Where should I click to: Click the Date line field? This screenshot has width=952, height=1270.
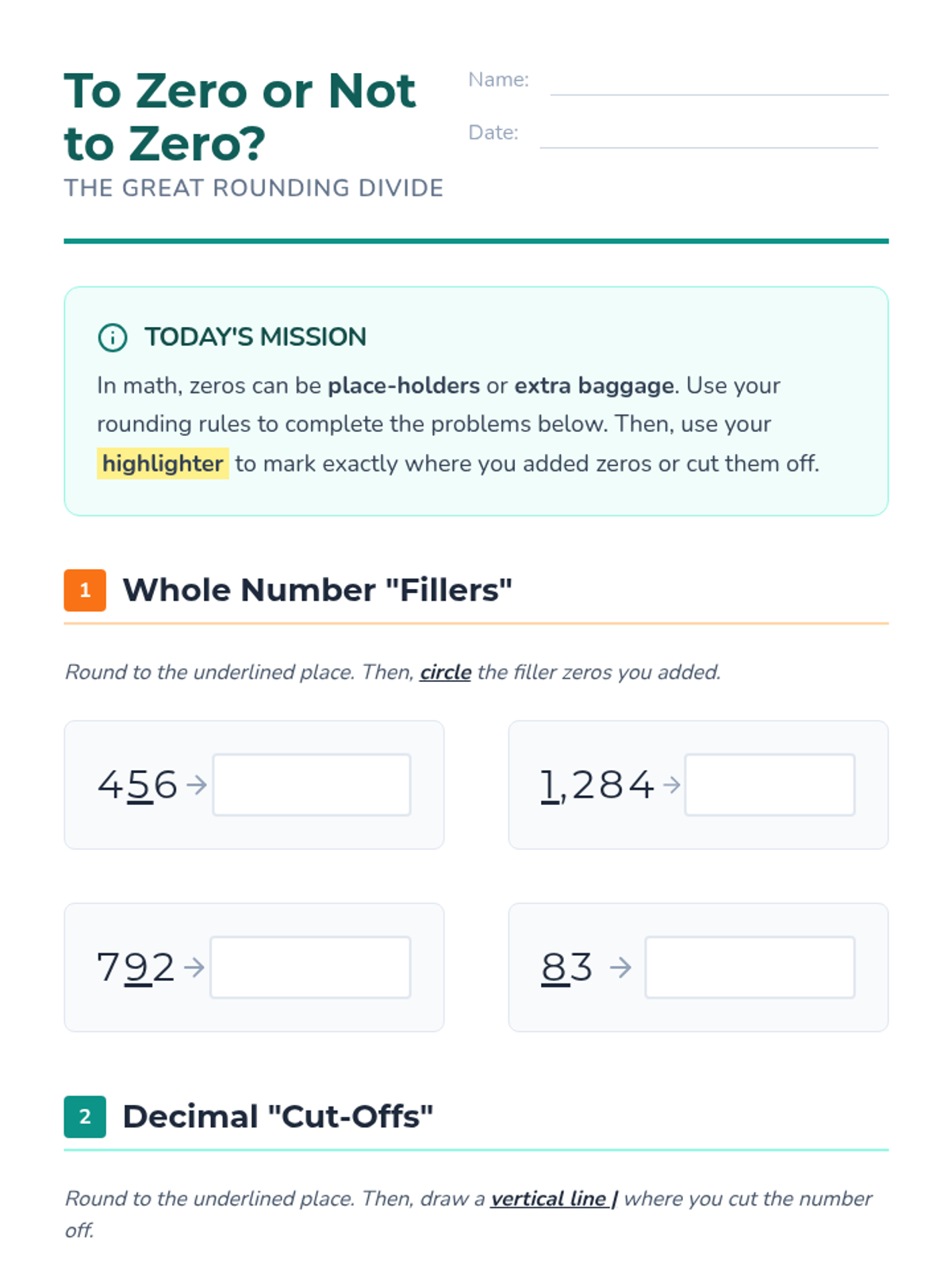coord(708,136)
